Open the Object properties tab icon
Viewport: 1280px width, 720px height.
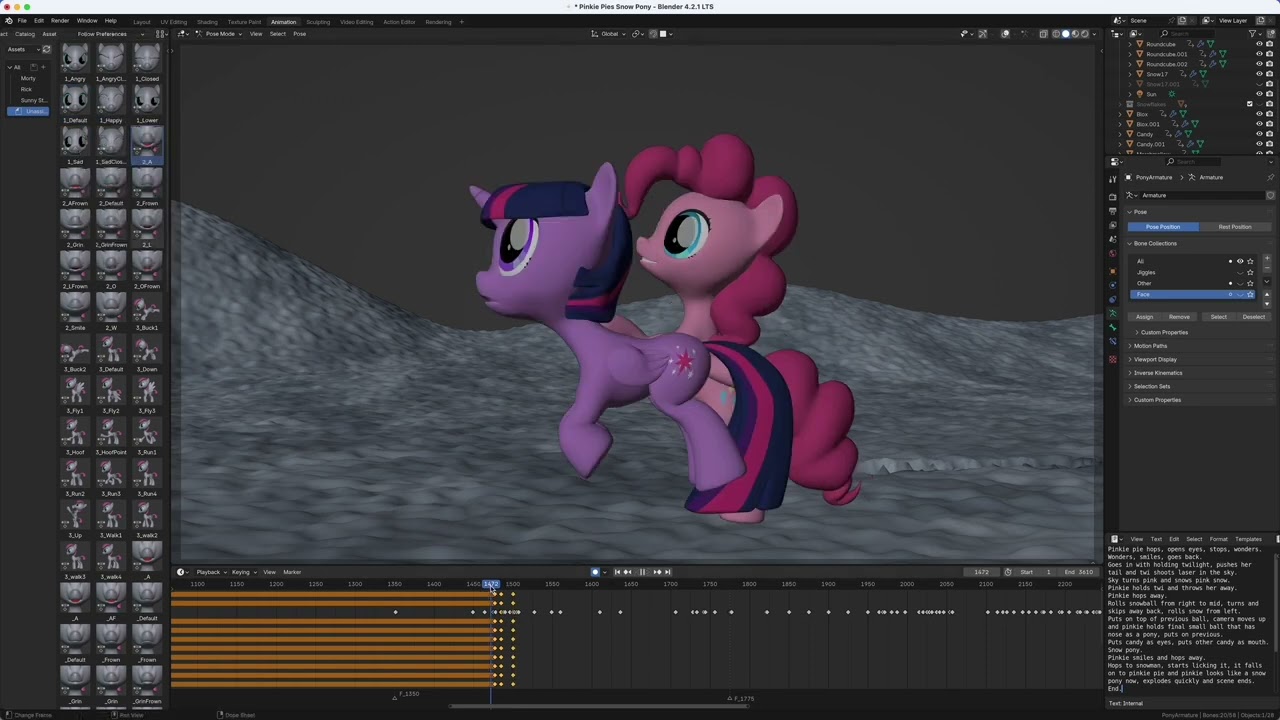click(x=1112, y=270)
